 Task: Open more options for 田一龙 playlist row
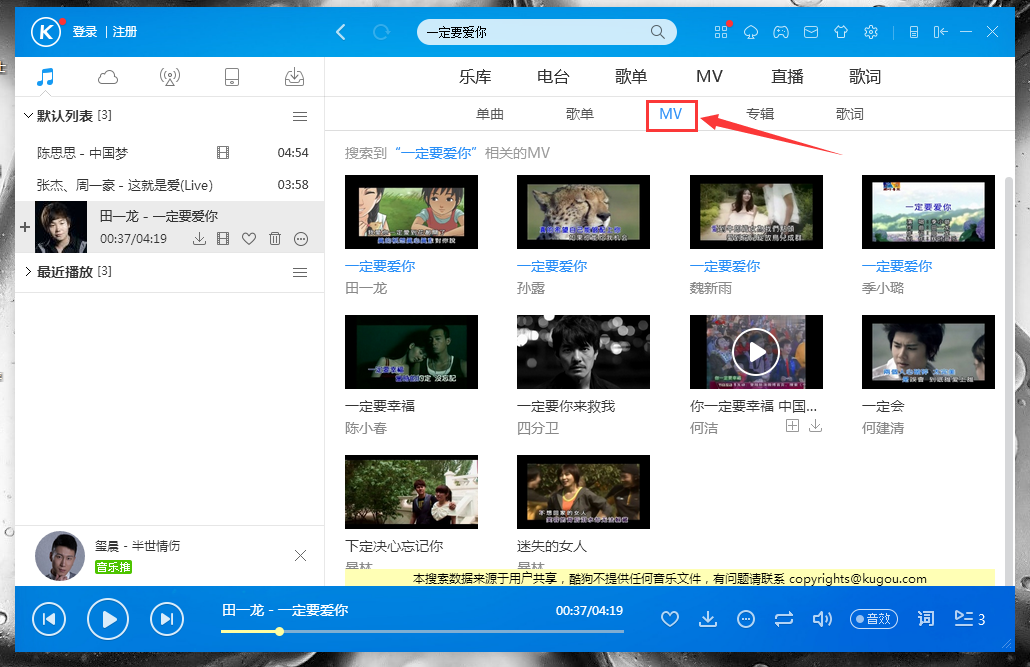pyautogui.click(x=301, y=239)
